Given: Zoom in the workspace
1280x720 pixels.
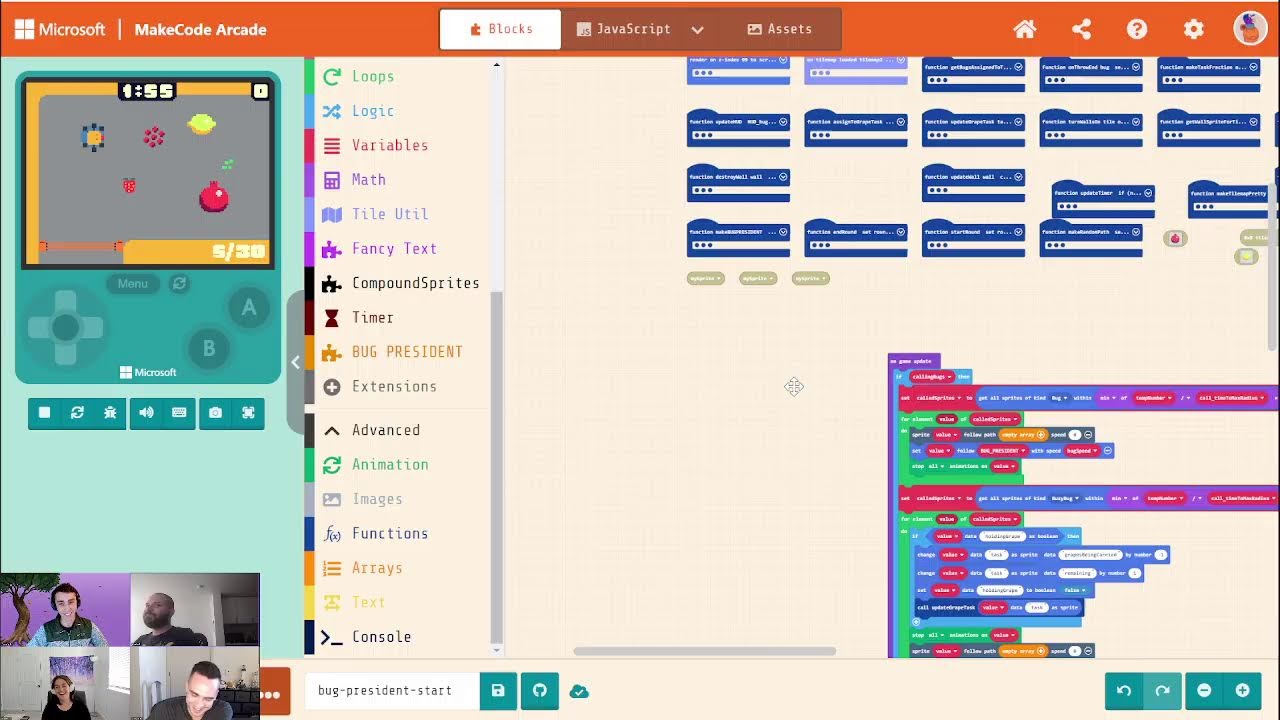Looking at the screenshot, I should [1242, 691].
